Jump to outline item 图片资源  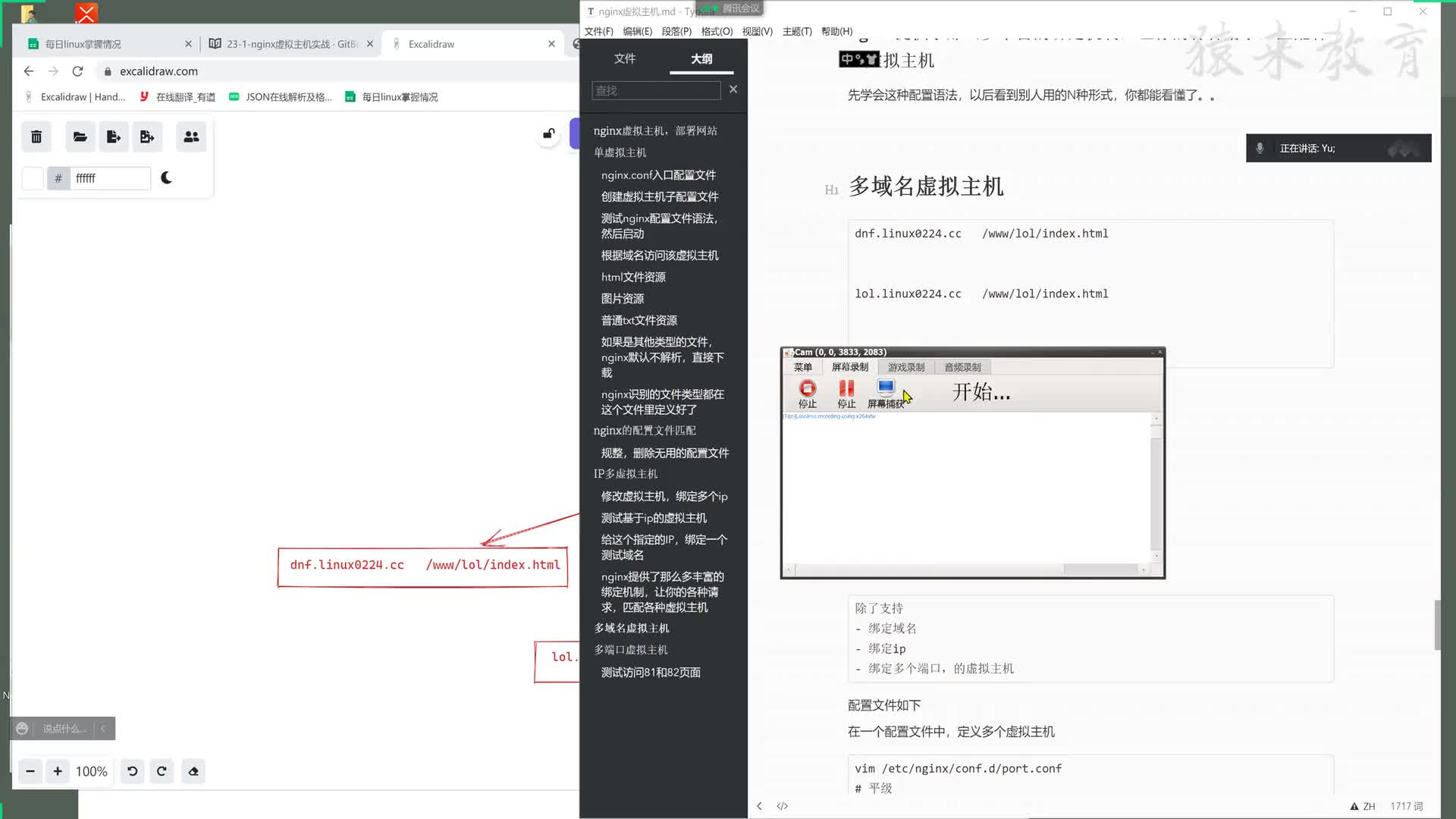click(623, 299)
